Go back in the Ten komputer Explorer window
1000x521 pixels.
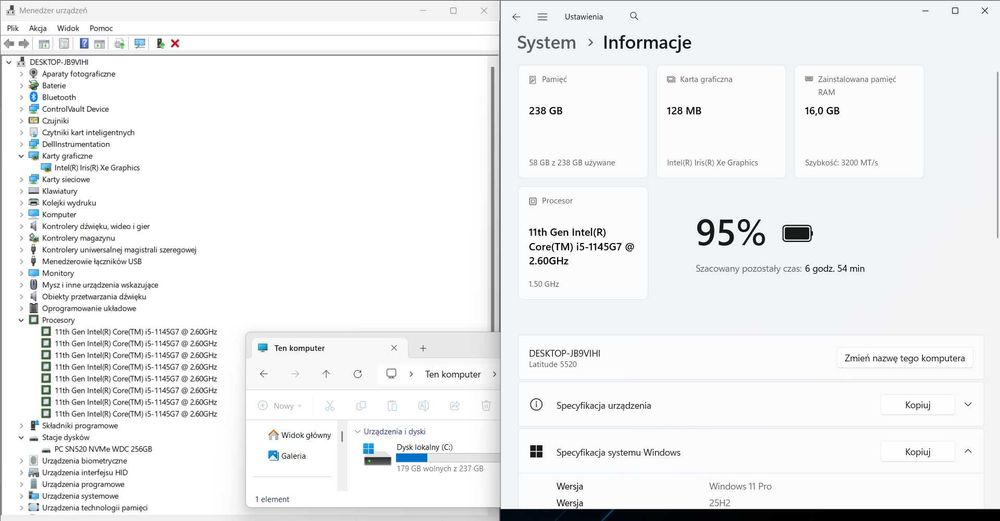[x=264, y=374]
